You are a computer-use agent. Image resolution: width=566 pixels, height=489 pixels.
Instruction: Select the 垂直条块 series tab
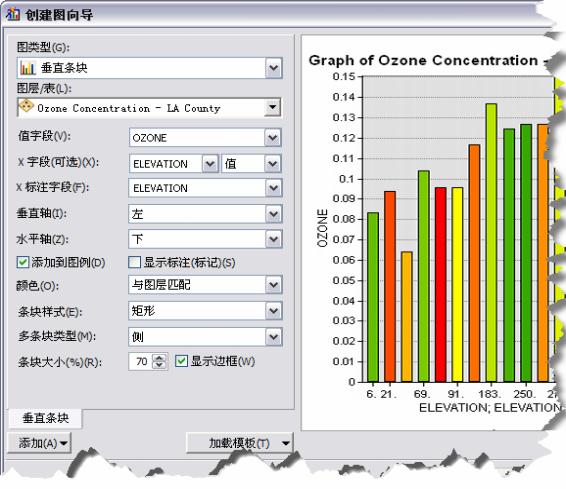point(45,418)
